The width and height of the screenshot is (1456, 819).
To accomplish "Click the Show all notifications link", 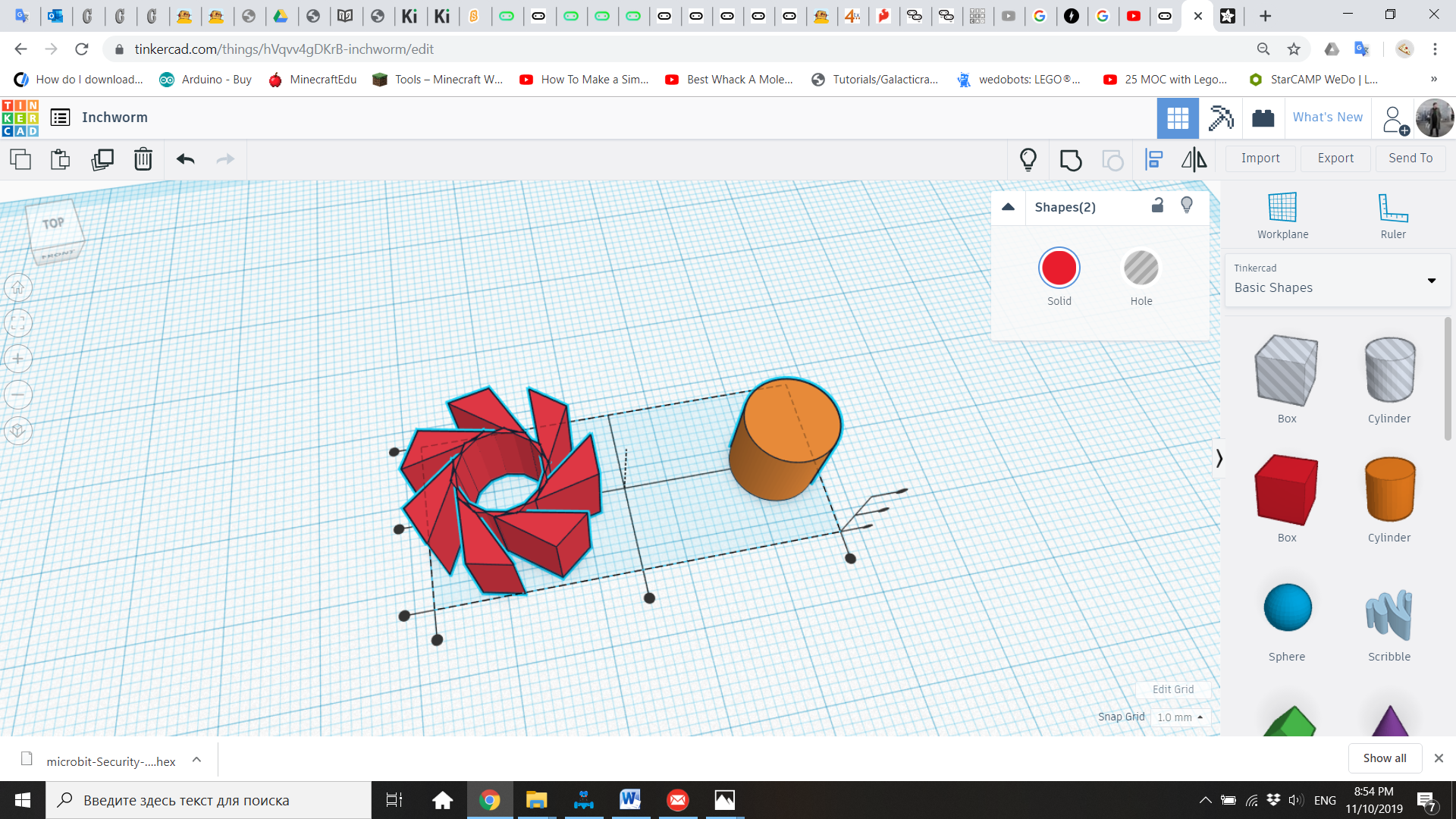I will pyautogui.click(x=1384, y=758).
